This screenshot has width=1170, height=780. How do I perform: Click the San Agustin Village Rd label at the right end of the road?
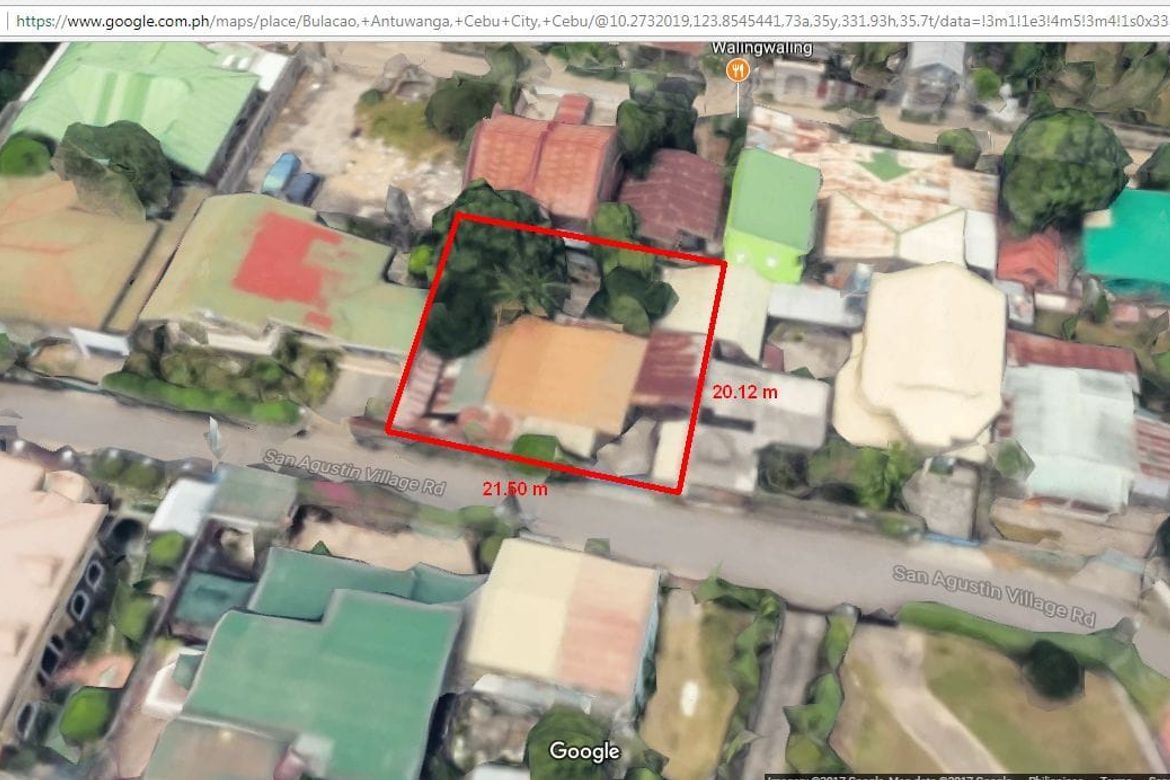tap(995, 595)
